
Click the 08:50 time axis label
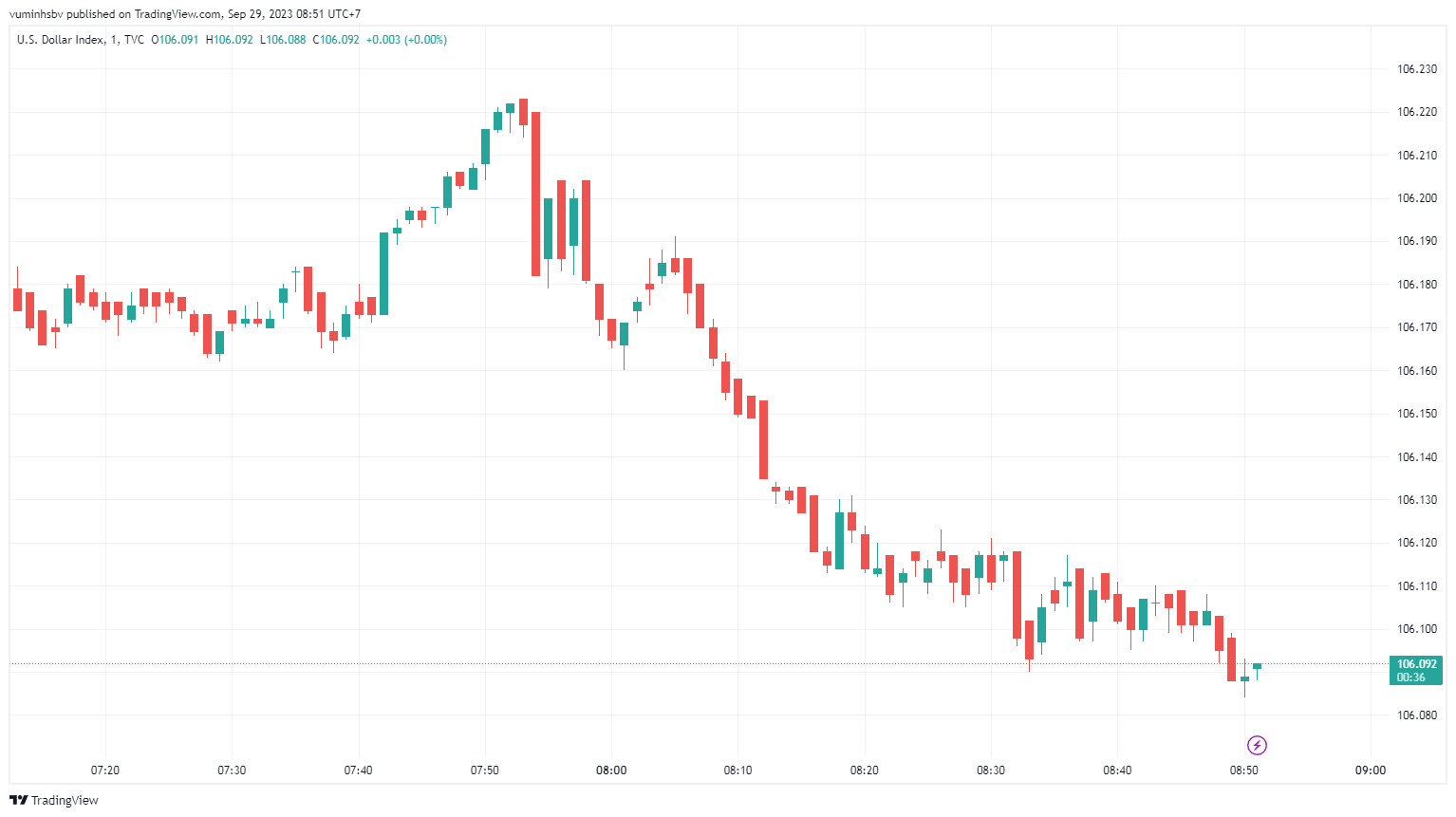coord(1244,770)
